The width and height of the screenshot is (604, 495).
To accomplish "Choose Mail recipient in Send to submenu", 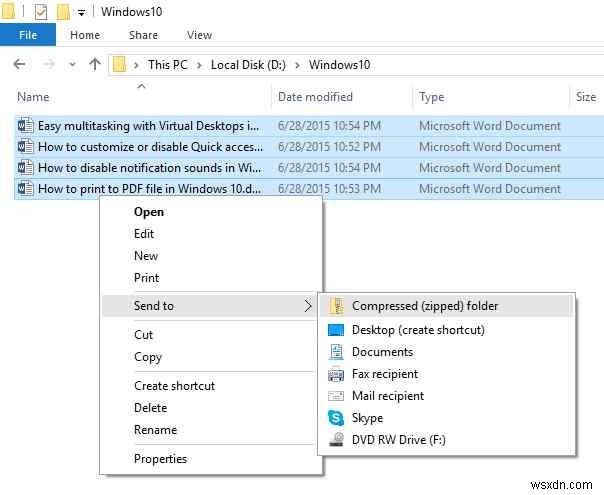I will point(388,396).
